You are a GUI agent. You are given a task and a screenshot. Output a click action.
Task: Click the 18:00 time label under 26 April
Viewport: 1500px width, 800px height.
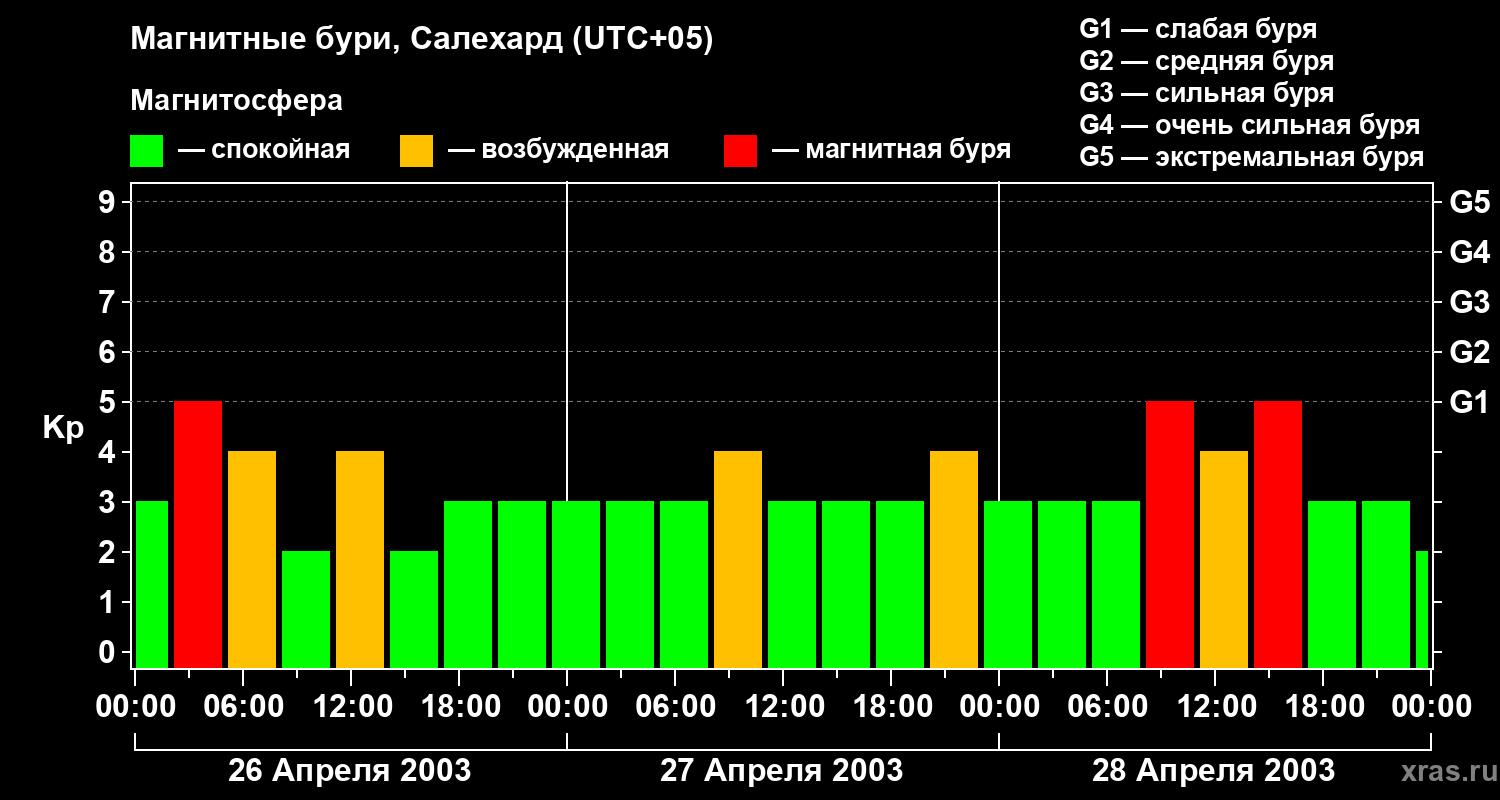[460, 706]
